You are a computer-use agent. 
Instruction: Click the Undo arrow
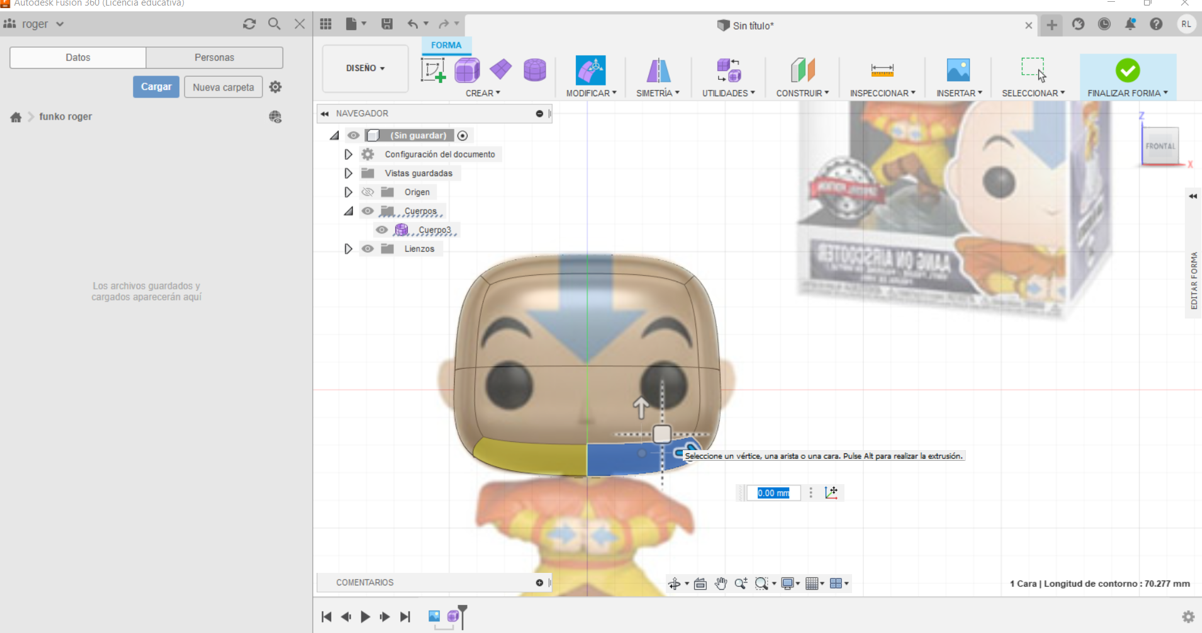[413, 24]
